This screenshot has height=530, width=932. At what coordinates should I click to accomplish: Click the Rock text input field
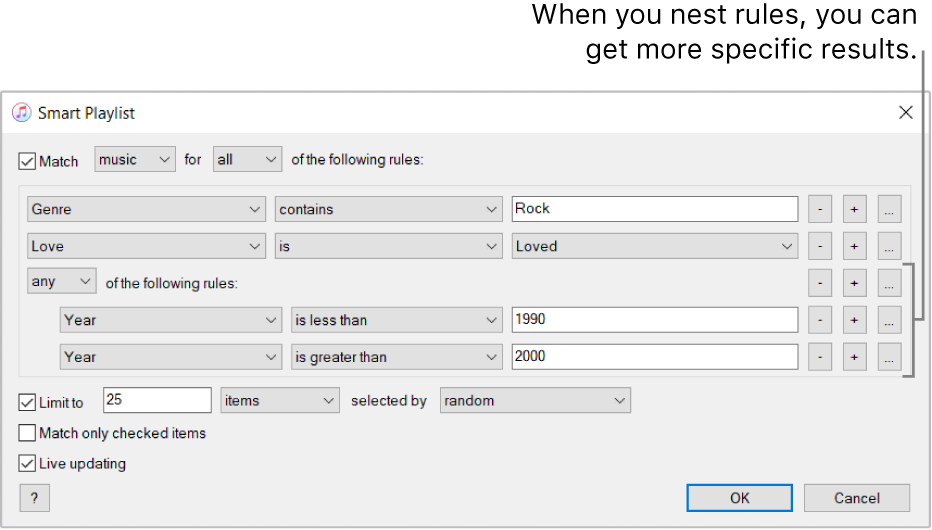[x=654, y=209]
